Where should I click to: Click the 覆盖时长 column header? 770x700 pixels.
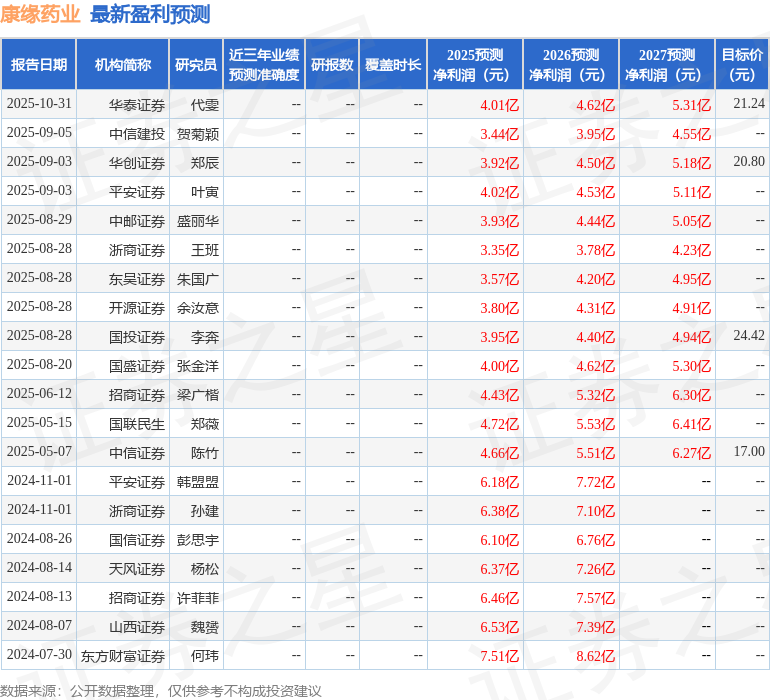[393, 64]
